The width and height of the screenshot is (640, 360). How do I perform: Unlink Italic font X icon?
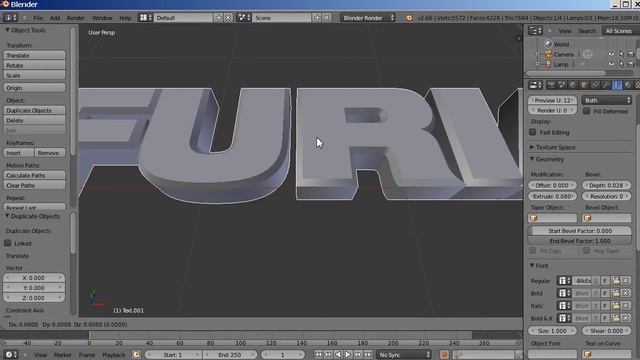click(625, 306)
